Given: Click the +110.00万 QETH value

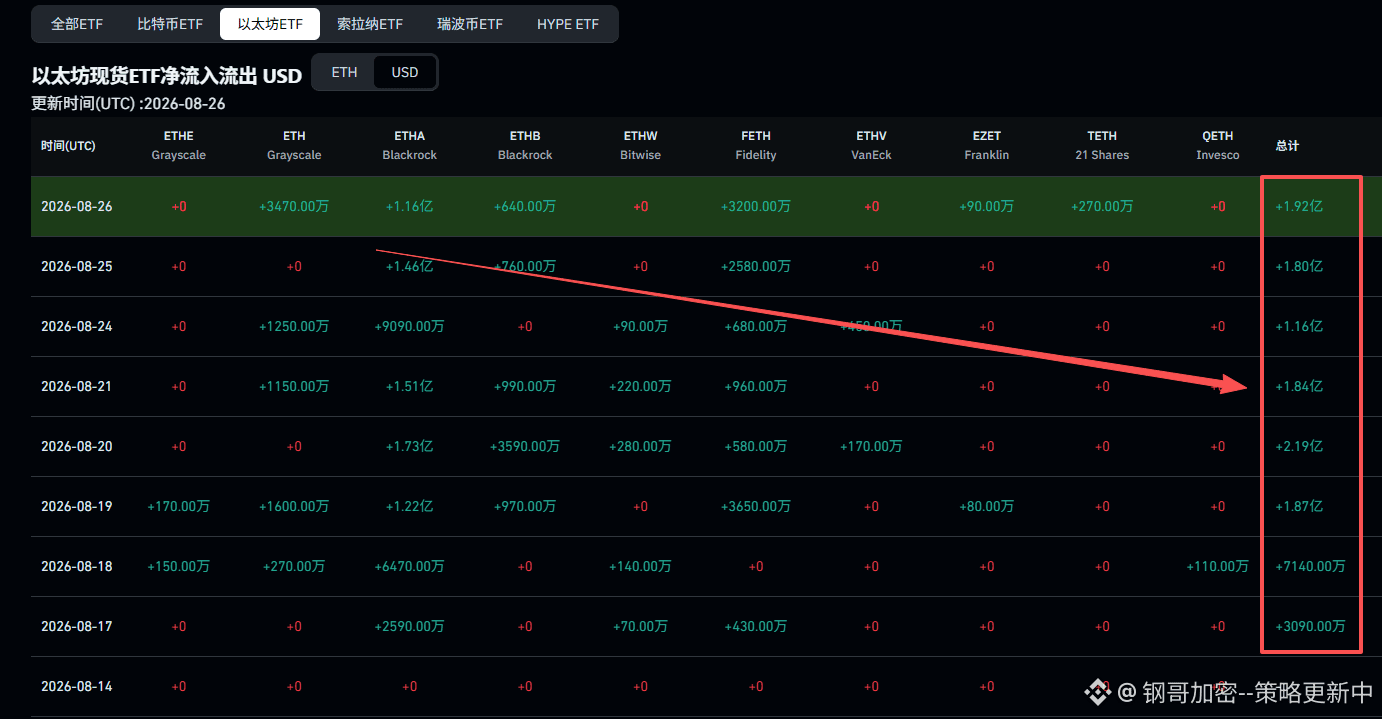Looking at the screenshot, I should point(1218,566).
